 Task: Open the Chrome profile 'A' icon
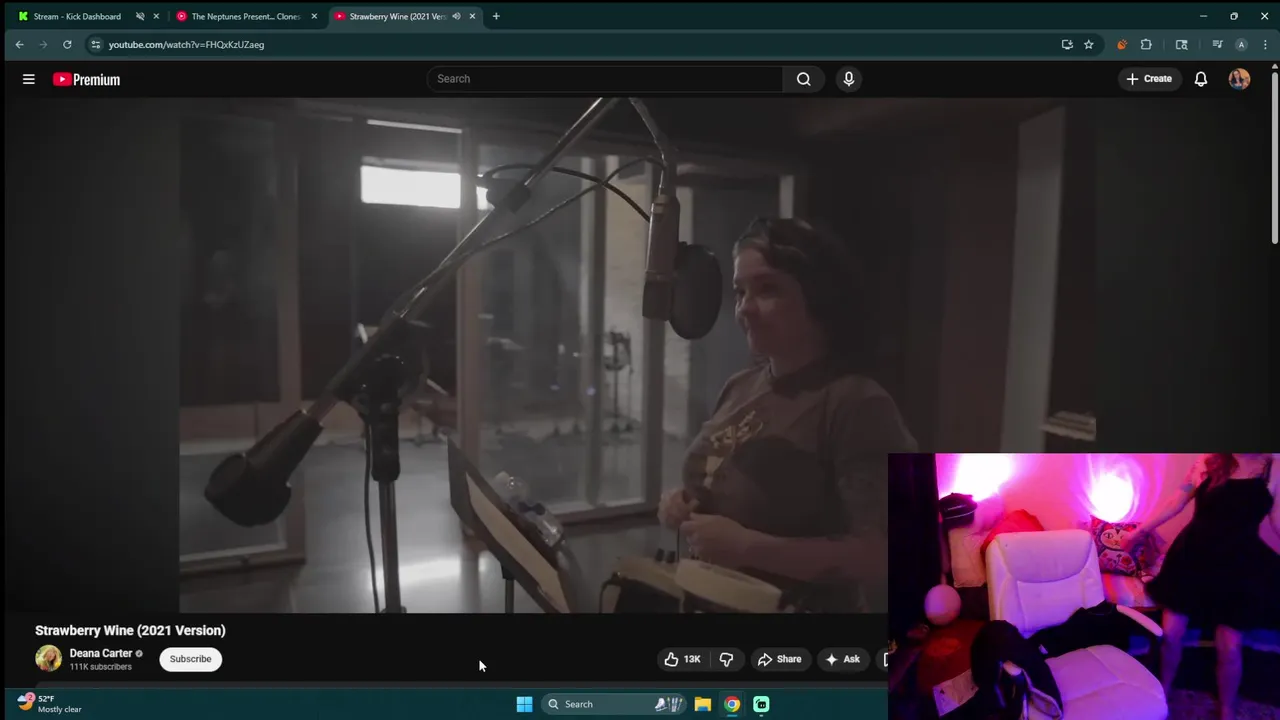tap(1241, 44)
